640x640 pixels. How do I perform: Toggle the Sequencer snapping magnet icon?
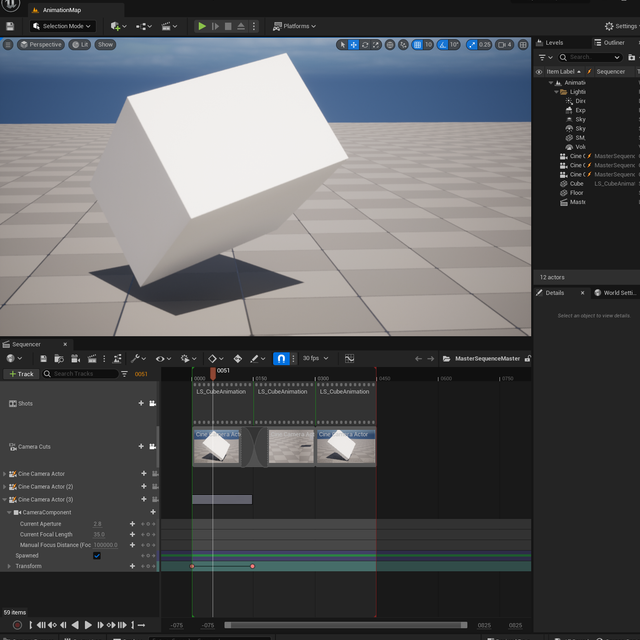click(x=281, y=358)
